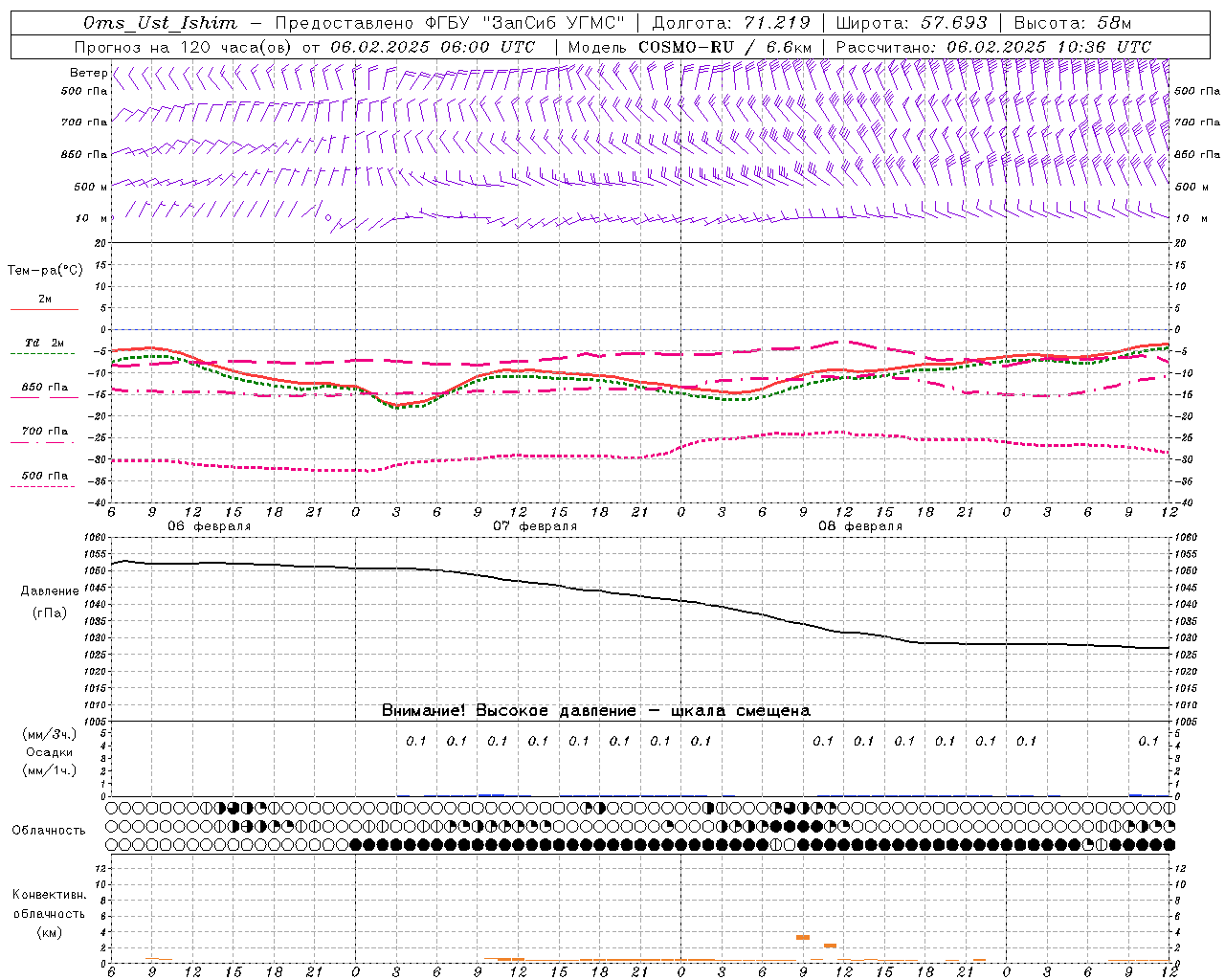Click the Осадки precipitation label
Screen dimensions: 1225x980
pyautogui.click(x=50, y=752)
